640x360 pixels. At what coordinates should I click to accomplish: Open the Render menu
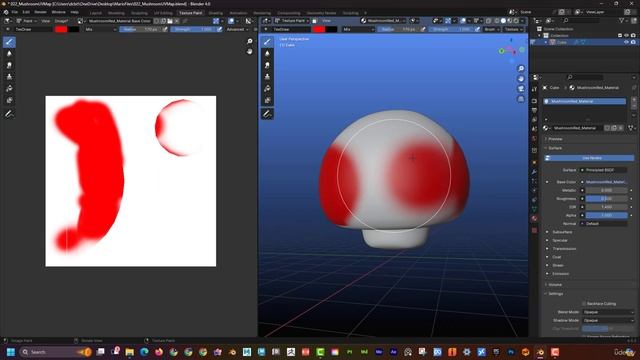click(x=40, y=12)
